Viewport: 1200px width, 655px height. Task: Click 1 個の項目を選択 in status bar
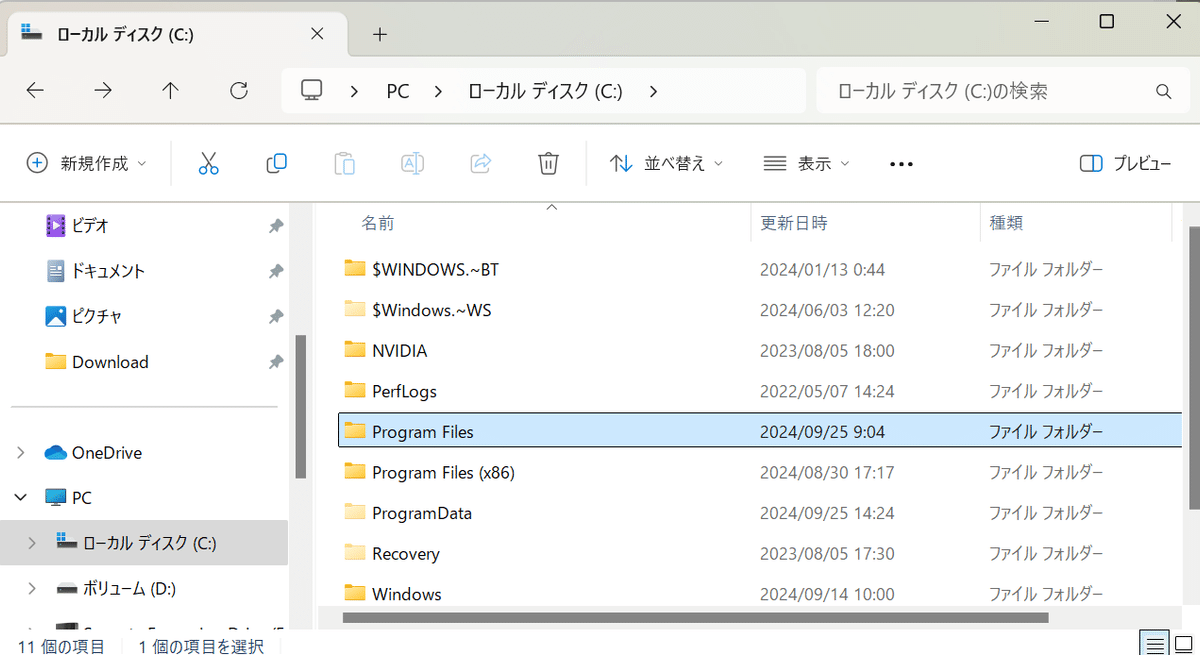[201, 646]
